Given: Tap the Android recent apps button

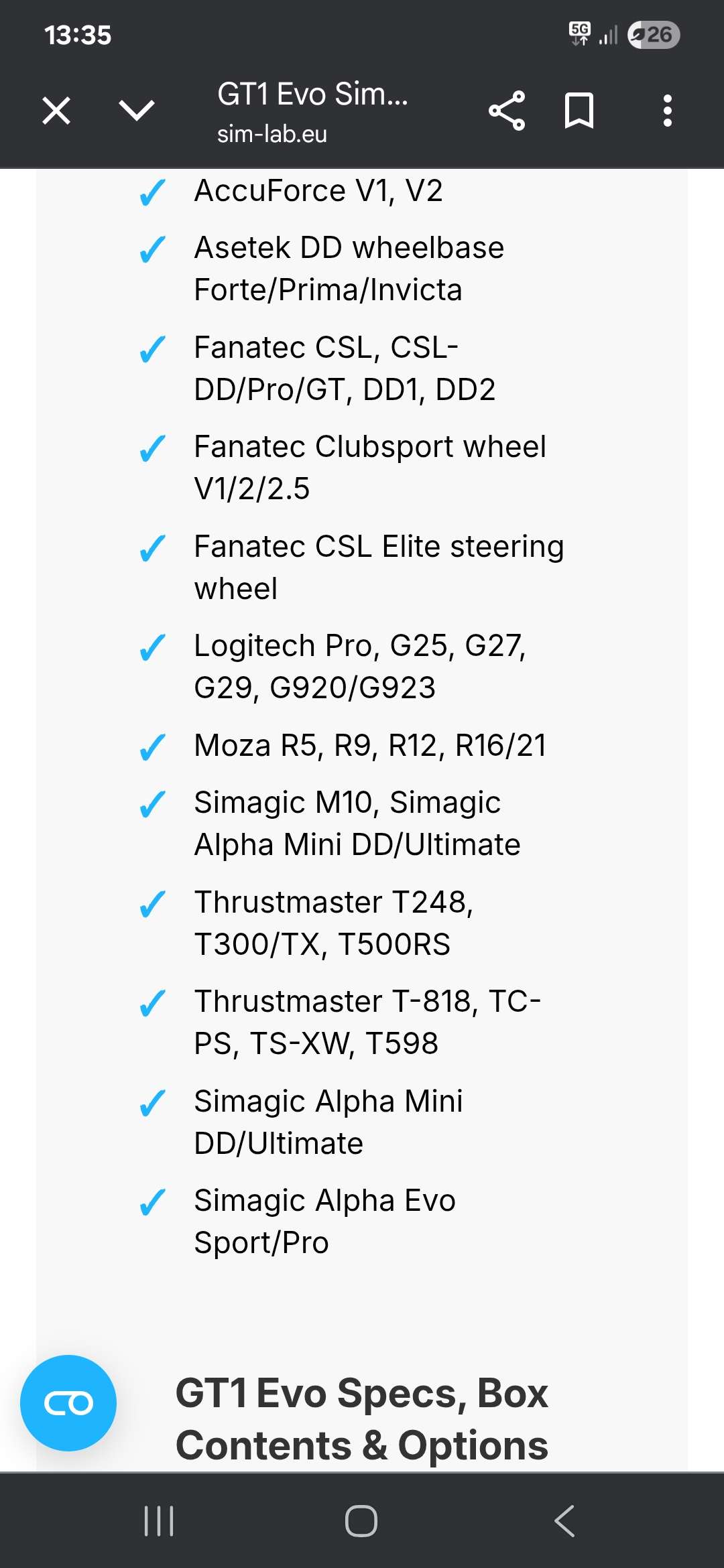Looking at the screenshot, I should [x=159, y=1520].
